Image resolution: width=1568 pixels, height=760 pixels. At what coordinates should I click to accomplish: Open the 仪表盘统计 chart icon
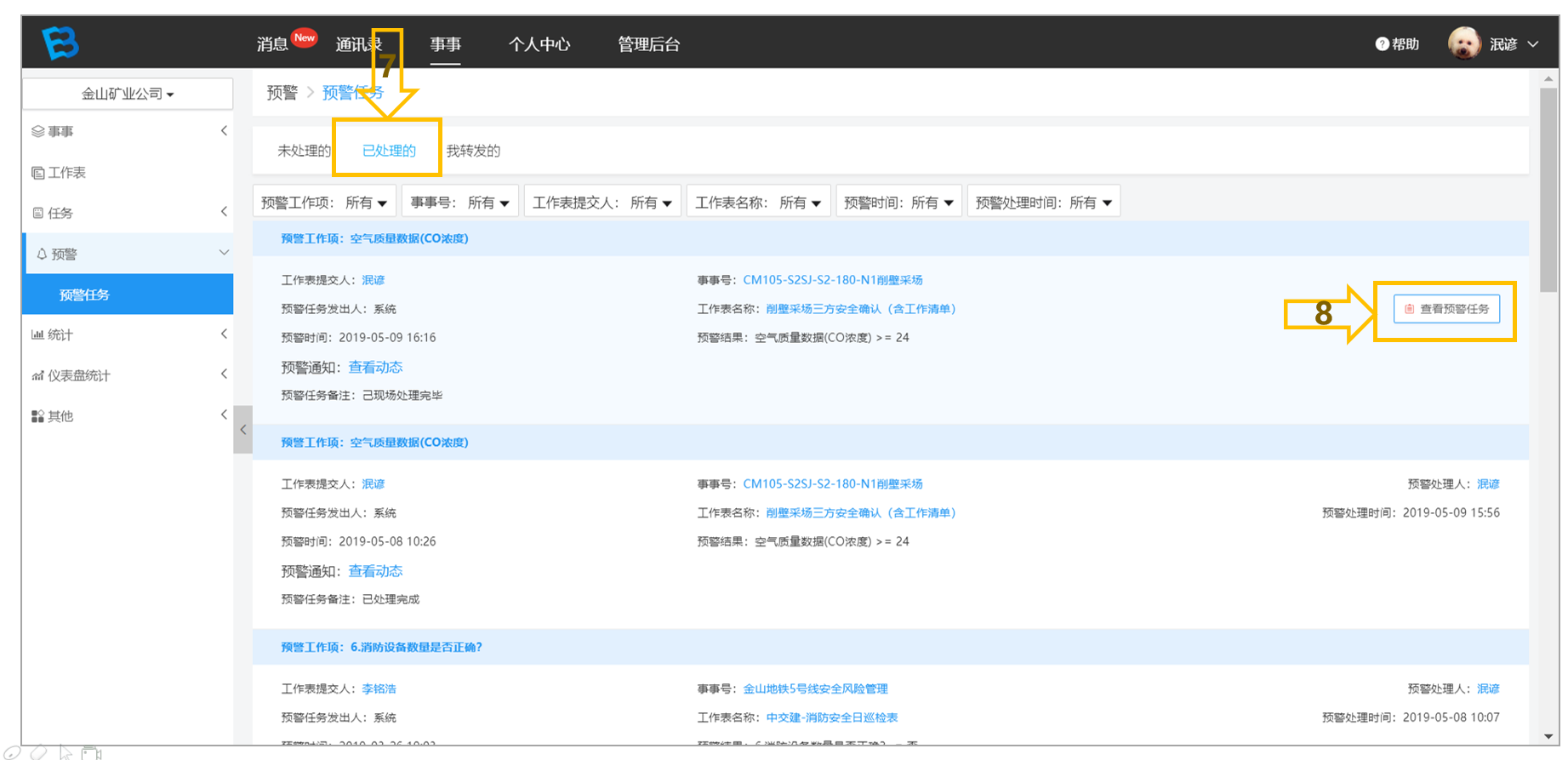(37, 375)
